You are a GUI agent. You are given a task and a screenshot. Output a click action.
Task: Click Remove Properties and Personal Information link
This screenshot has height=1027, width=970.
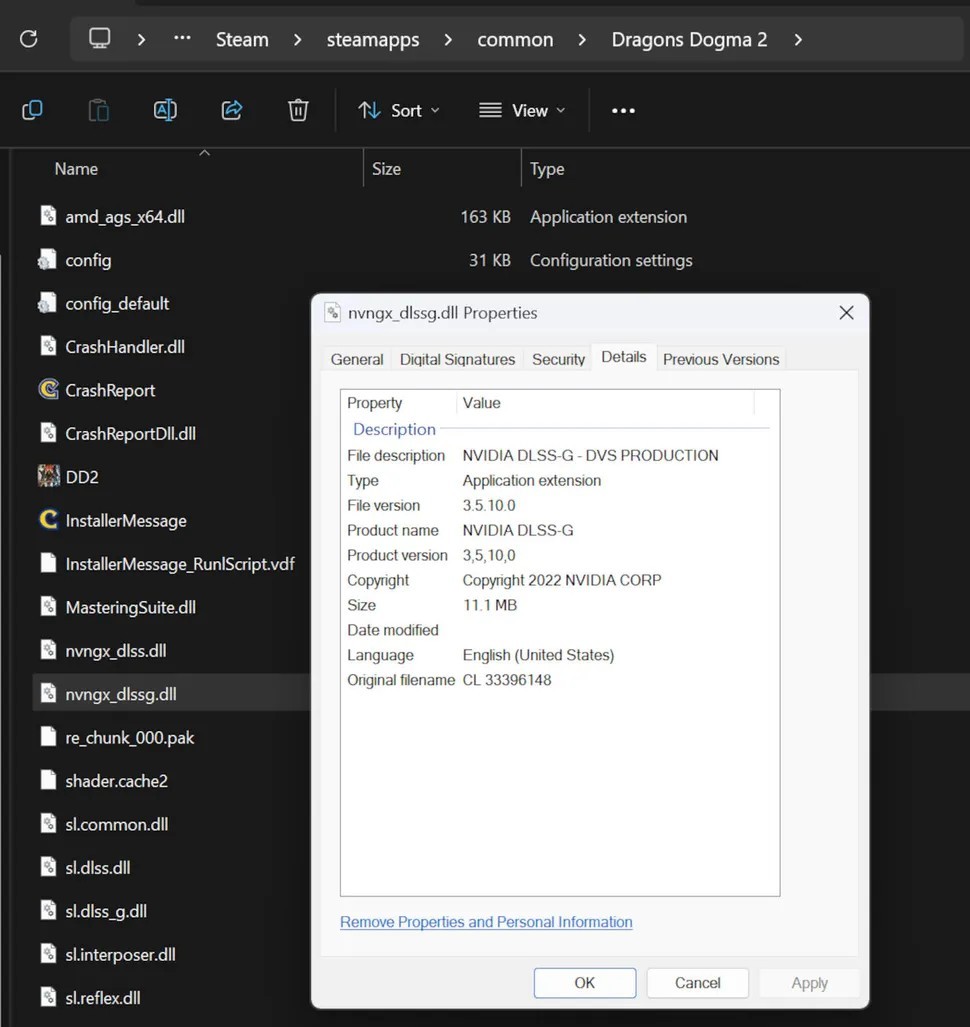[486, 922]
